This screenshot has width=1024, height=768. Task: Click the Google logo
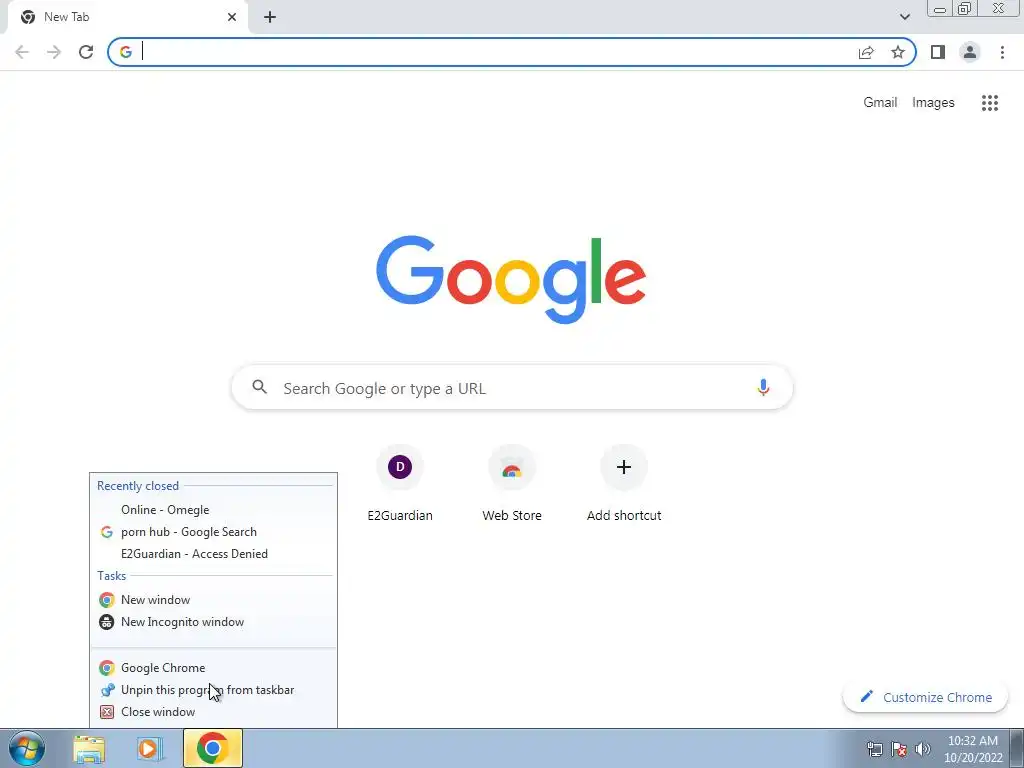click(x=511, y=280)
